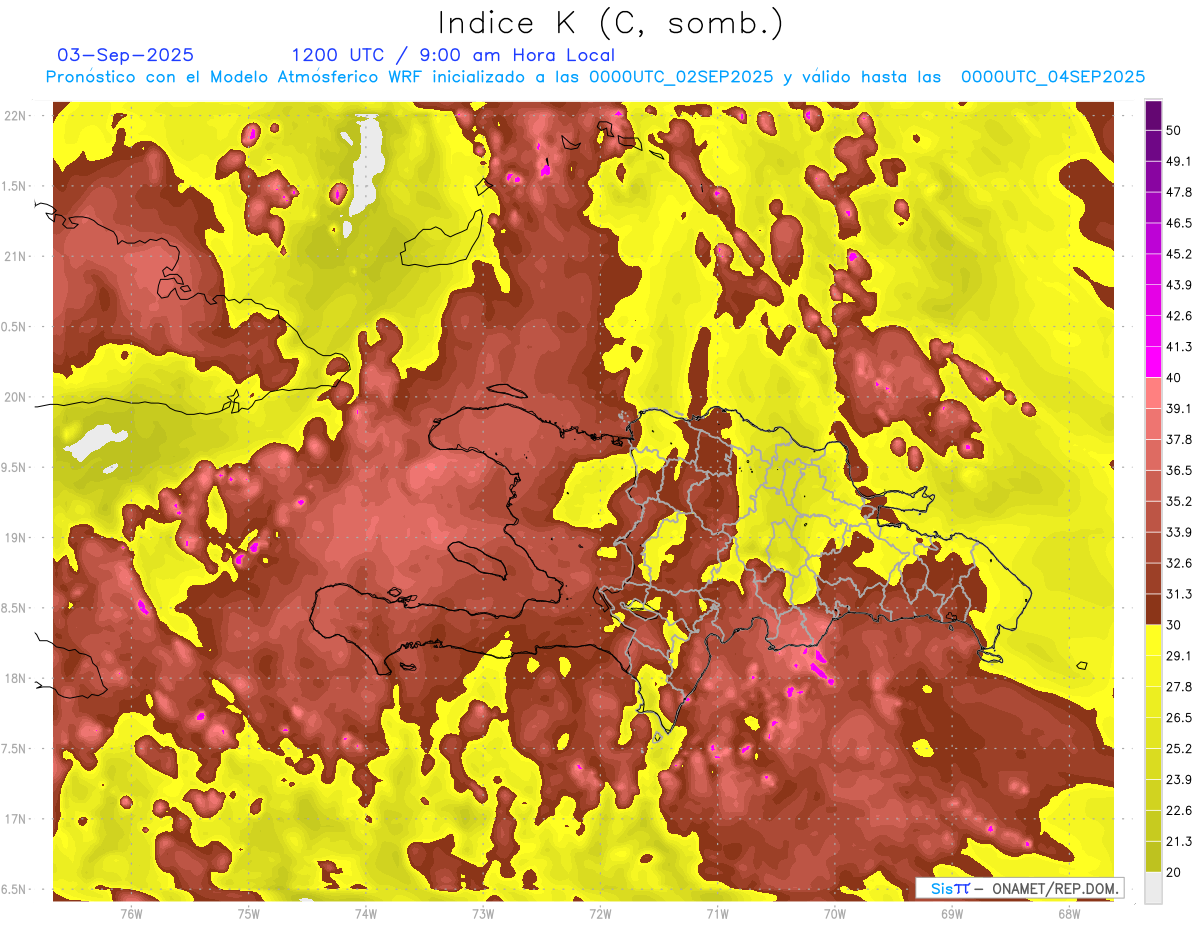Screen dimensions: 1200x927
Task: Click the 72W longitude axis label
Action: 600,913
